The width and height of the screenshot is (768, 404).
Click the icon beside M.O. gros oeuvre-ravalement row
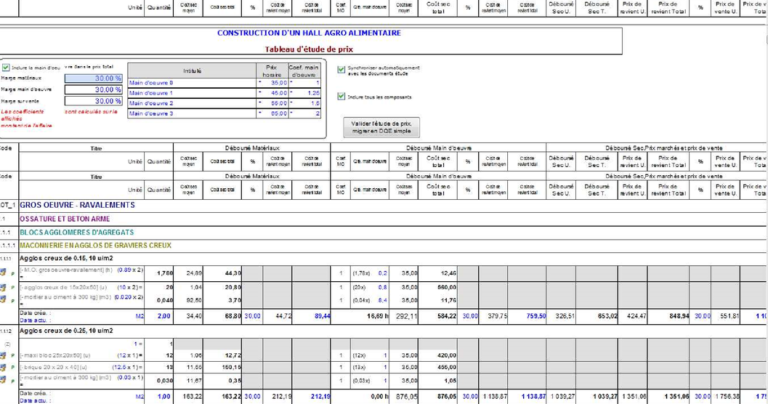3,273
